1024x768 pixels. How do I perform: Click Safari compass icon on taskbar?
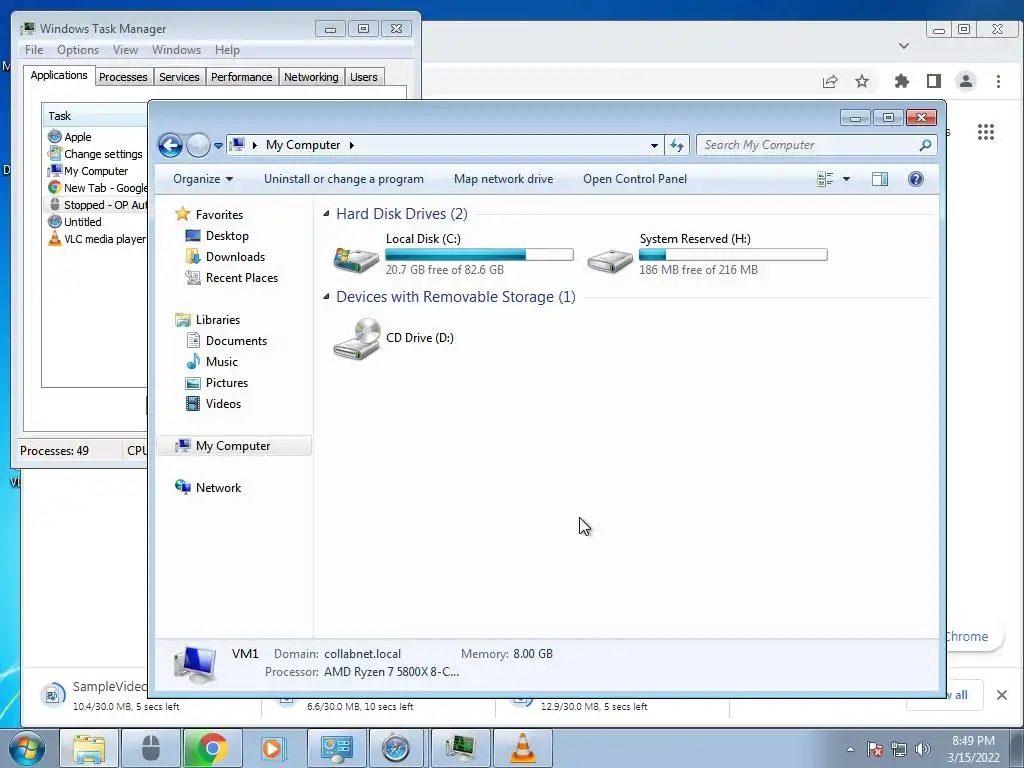pos(396,748)
